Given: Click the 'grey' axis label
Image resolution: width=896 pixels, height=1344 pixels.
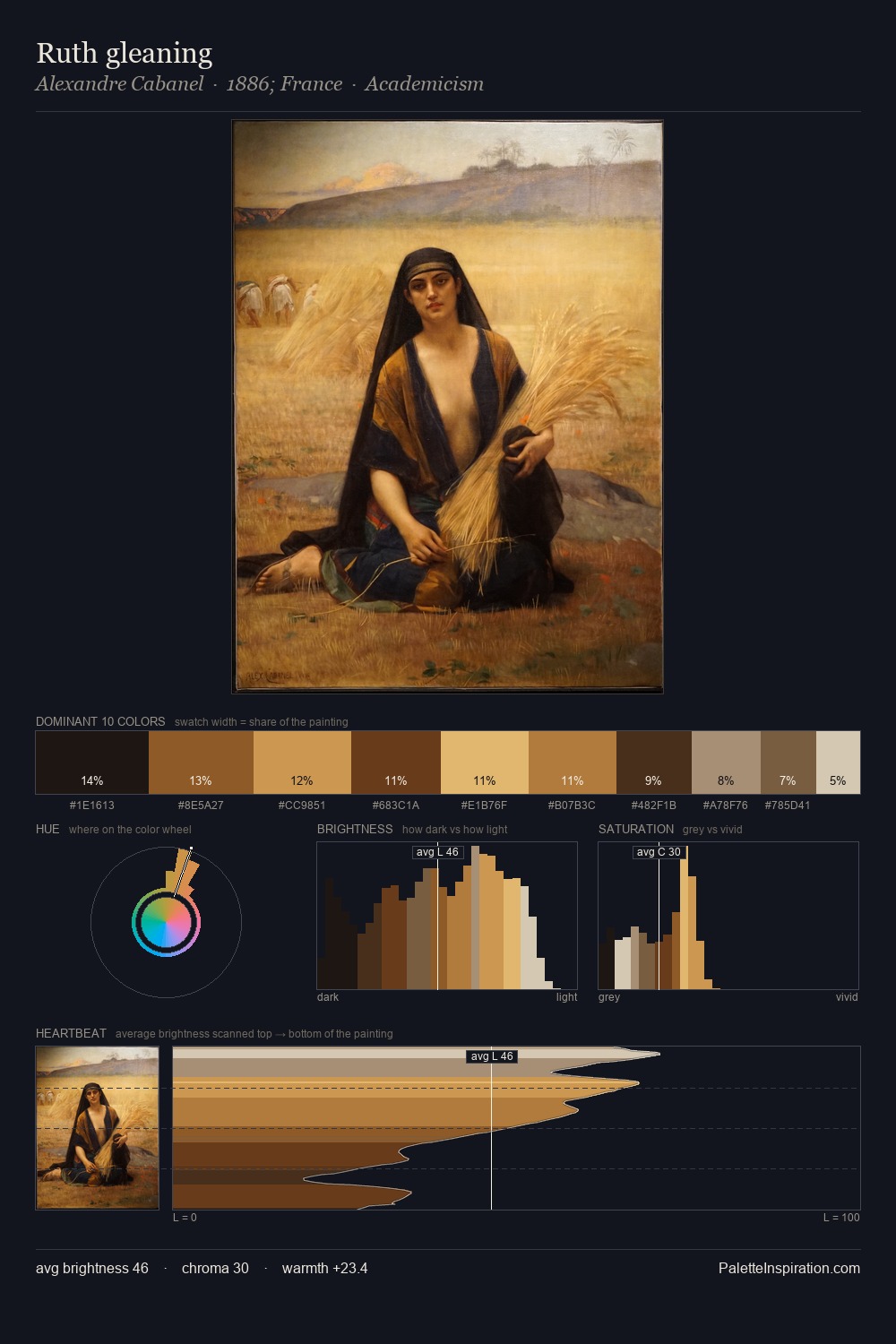Looking at the screenshot, I should 609,997.
